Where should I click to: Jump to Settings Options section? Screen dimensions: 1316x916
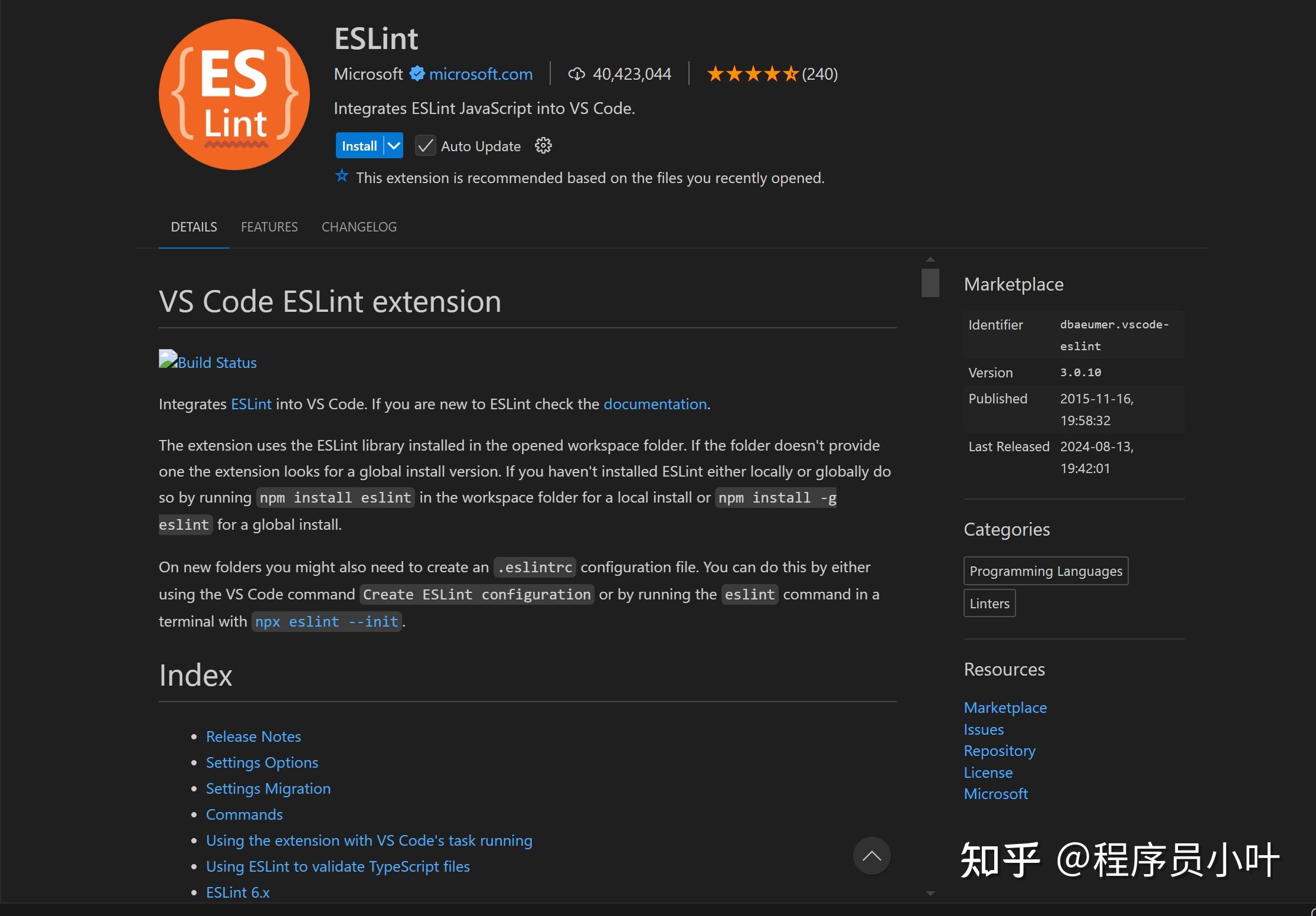click(262, 762)
